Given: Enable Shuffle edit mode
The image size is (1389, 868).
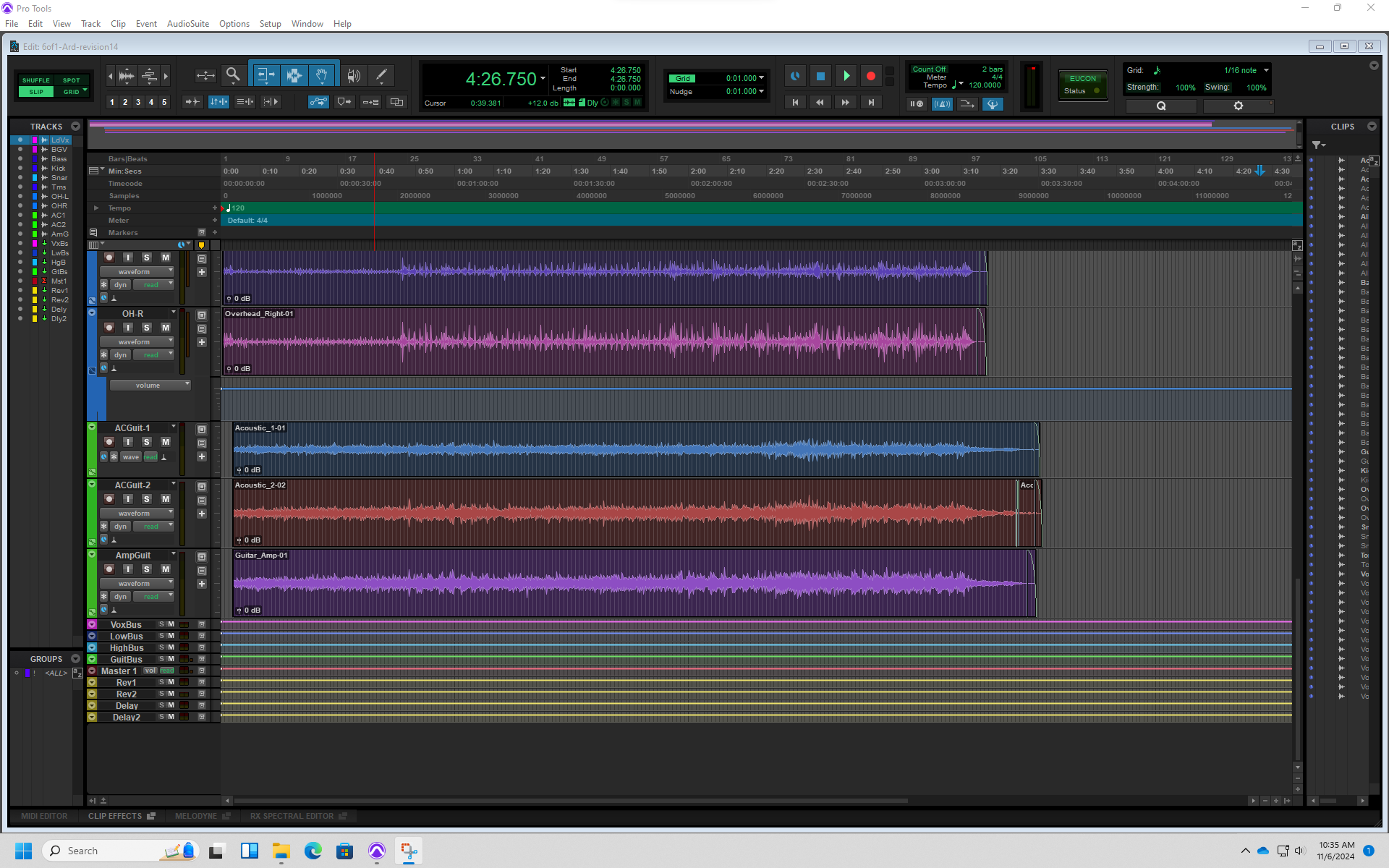Looking at the screenshot, I should (x=36, y=80).
